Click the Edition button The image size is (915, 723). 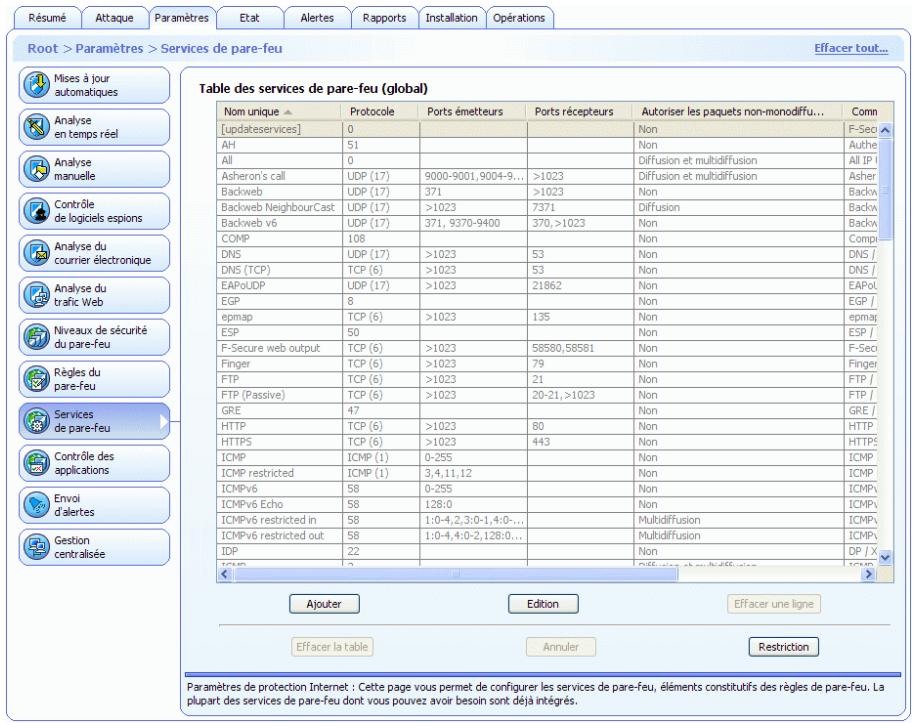click(543, 604)
